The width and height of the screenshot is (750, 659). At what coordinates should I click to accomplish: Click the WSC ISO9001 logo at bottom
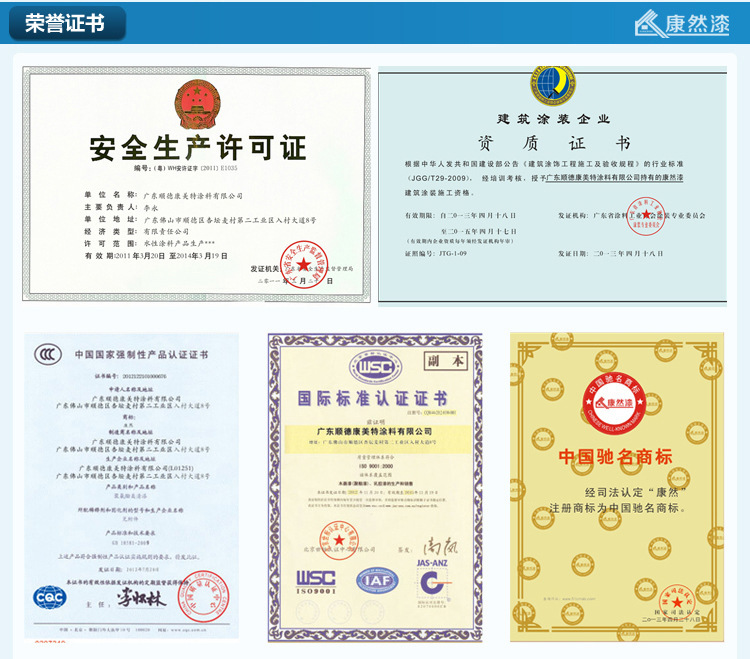(x=315, y=582)
